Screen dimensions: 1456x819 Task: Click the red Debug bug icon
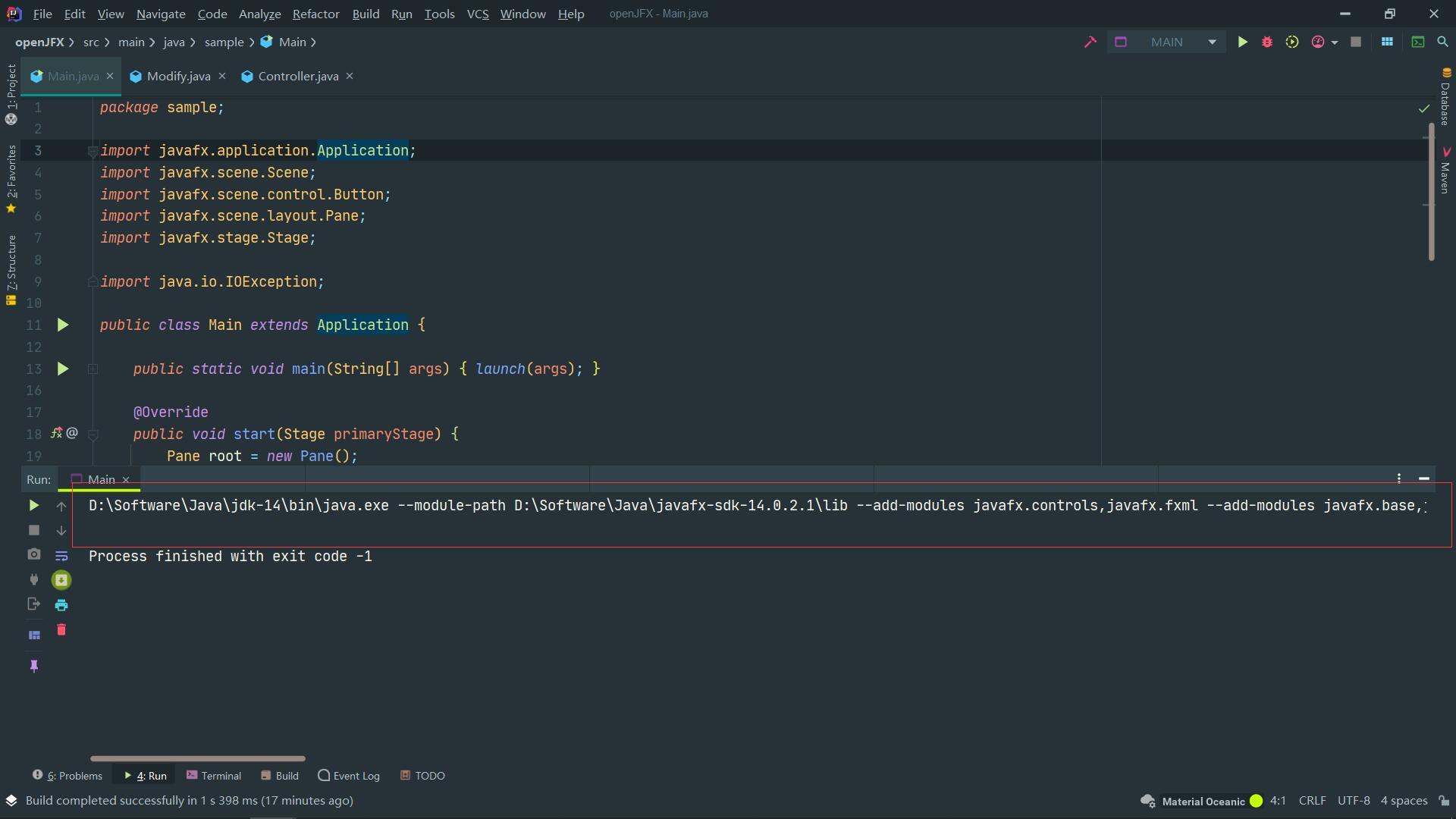click(1267, 42)
